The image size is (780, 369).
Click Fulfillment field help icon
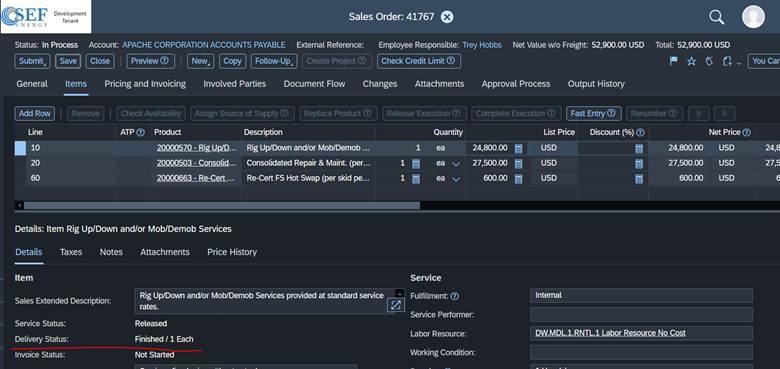454,296
